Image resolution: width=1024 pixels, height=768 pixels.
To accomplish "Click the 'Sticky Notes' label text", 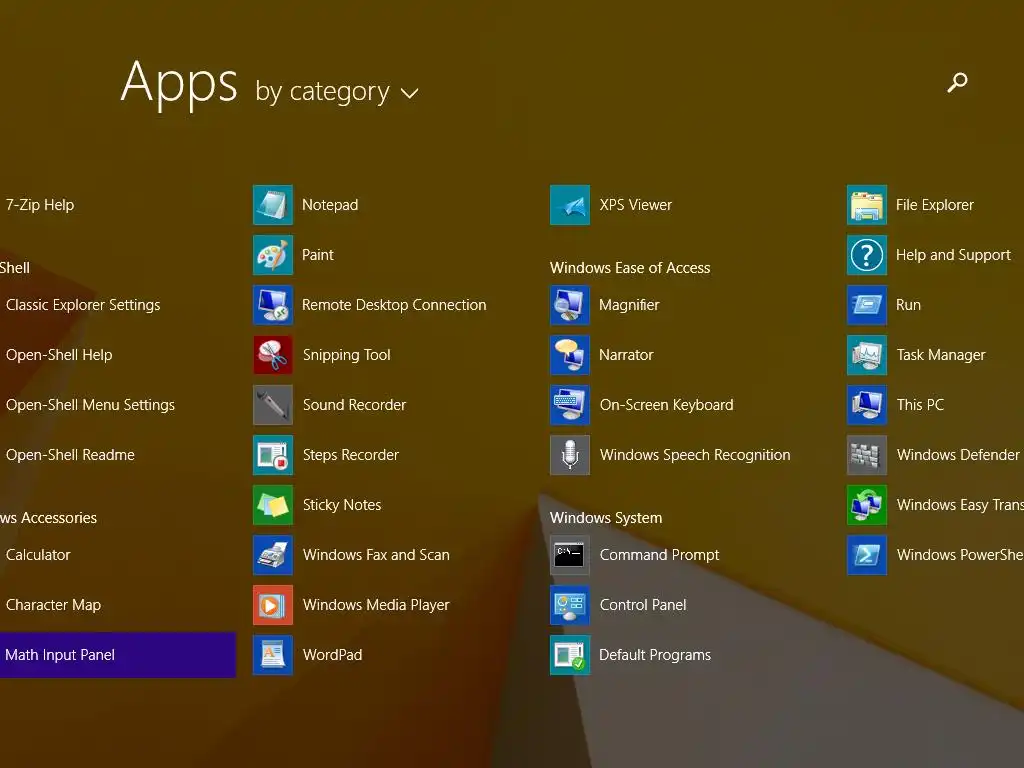I will [342, 505].
